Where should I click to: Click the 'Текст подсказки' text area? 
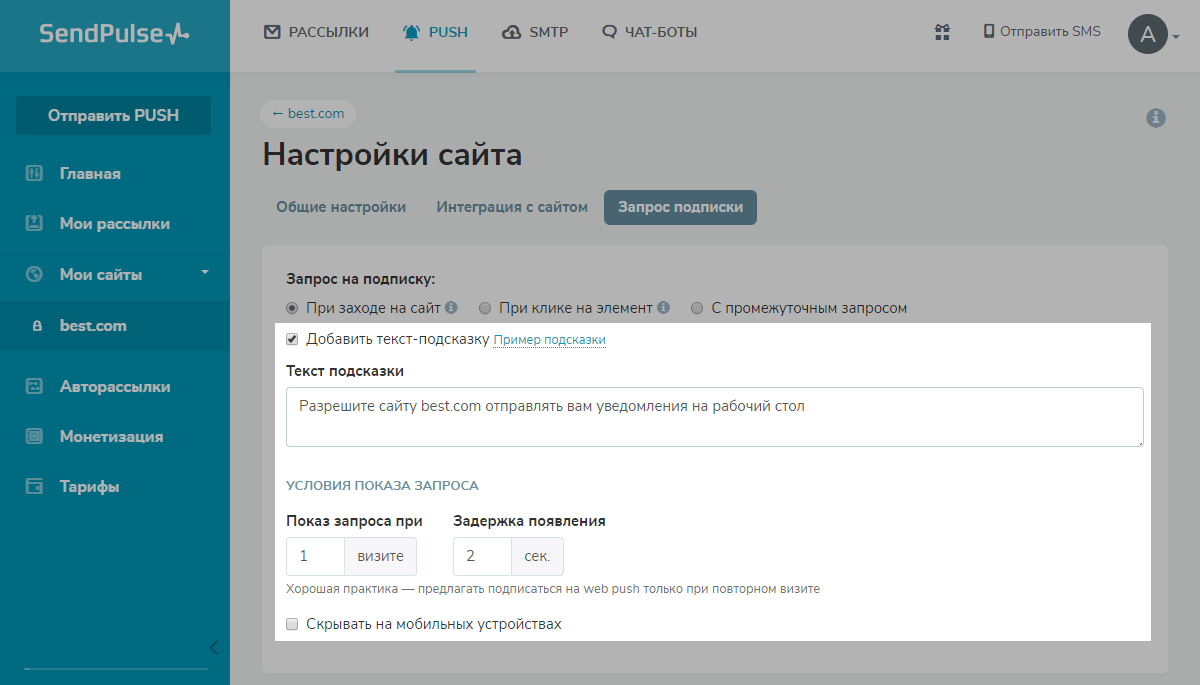coord(714,417)
